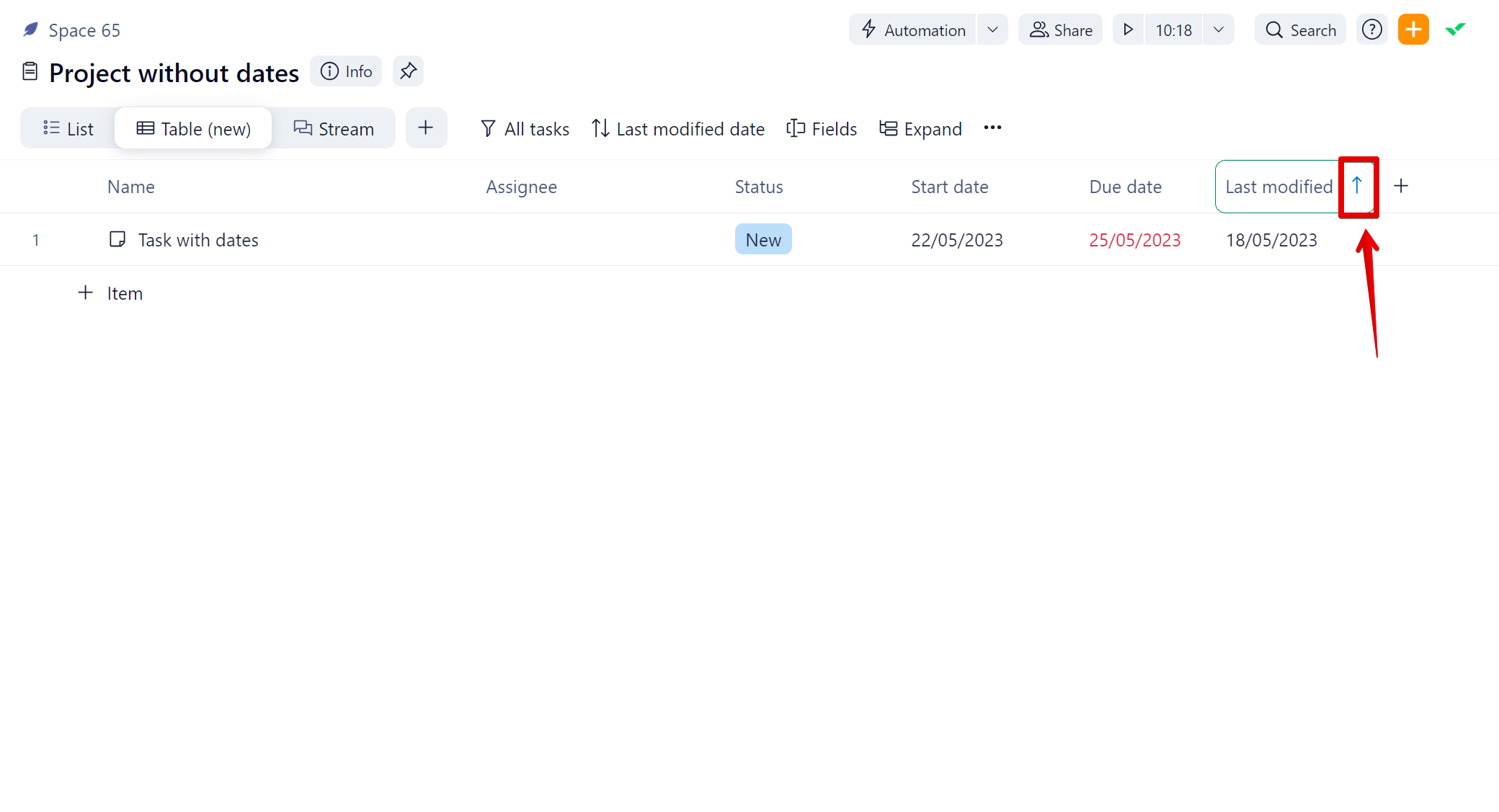Image resolution: width=1499 pixels, height=812 pixels.
Task: Switch to the Stream view tab
Action: click(x=334, y=129)
